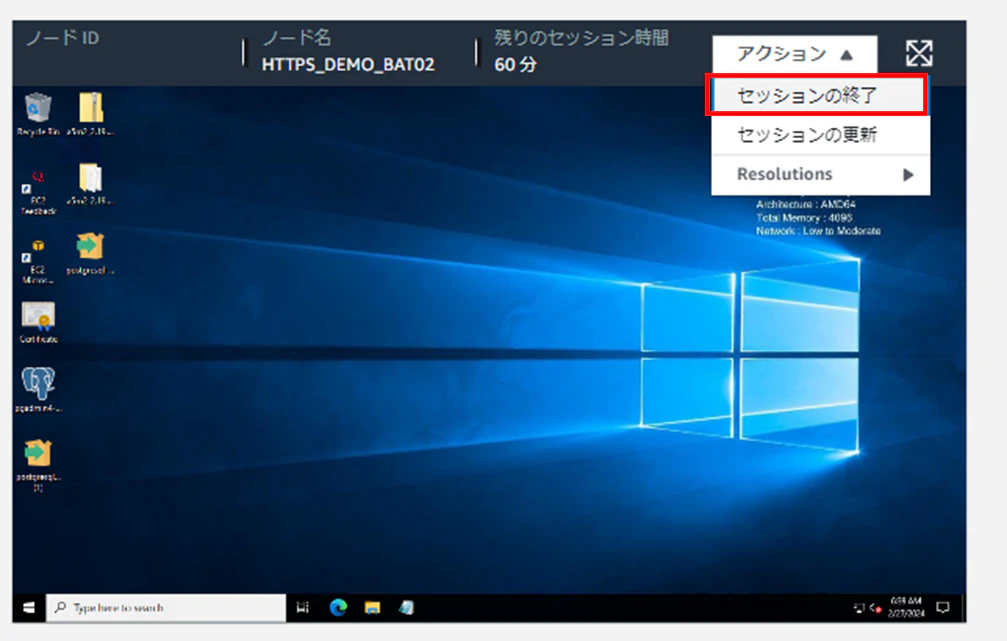The width and height of the screenshot is (1007, 641).
Task: Toggle fullscreen with the expand arrows icon
Action: 919,53
